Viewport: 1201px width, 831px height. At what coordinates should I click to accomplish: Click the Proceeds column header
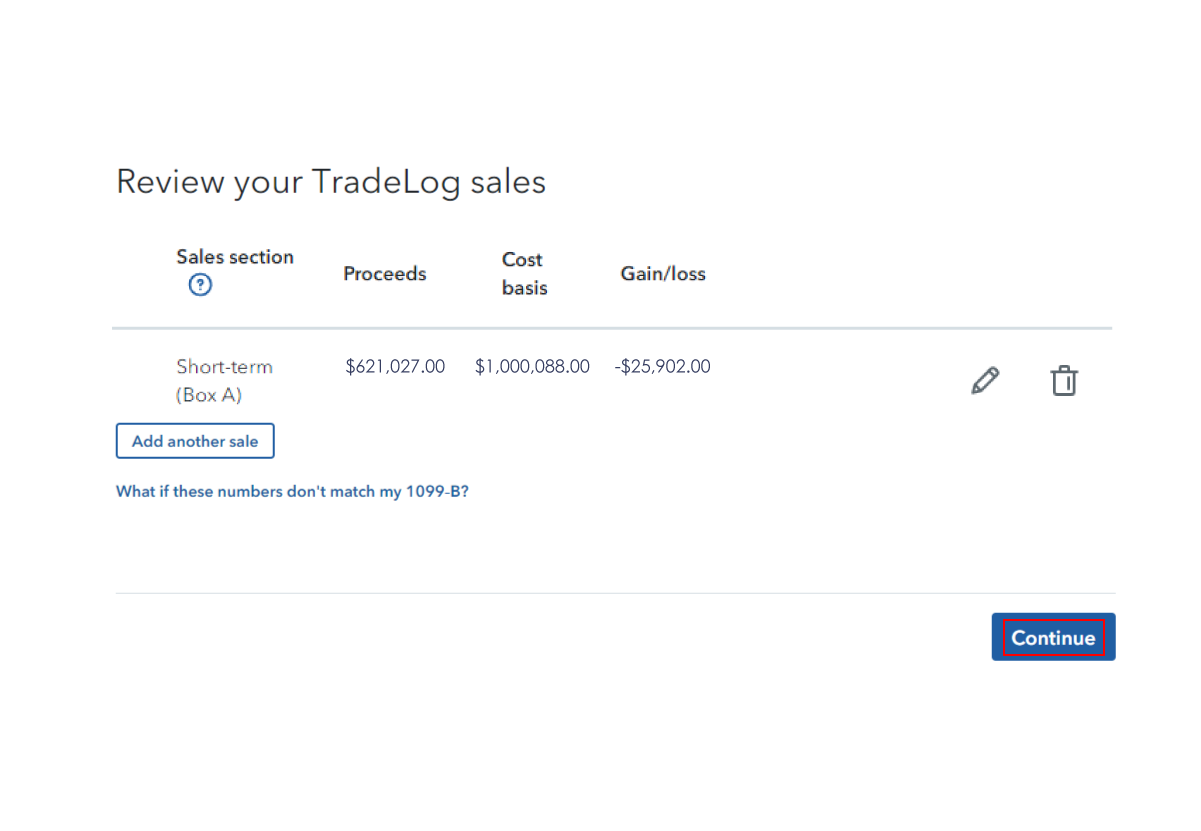[x=385, y=274]
